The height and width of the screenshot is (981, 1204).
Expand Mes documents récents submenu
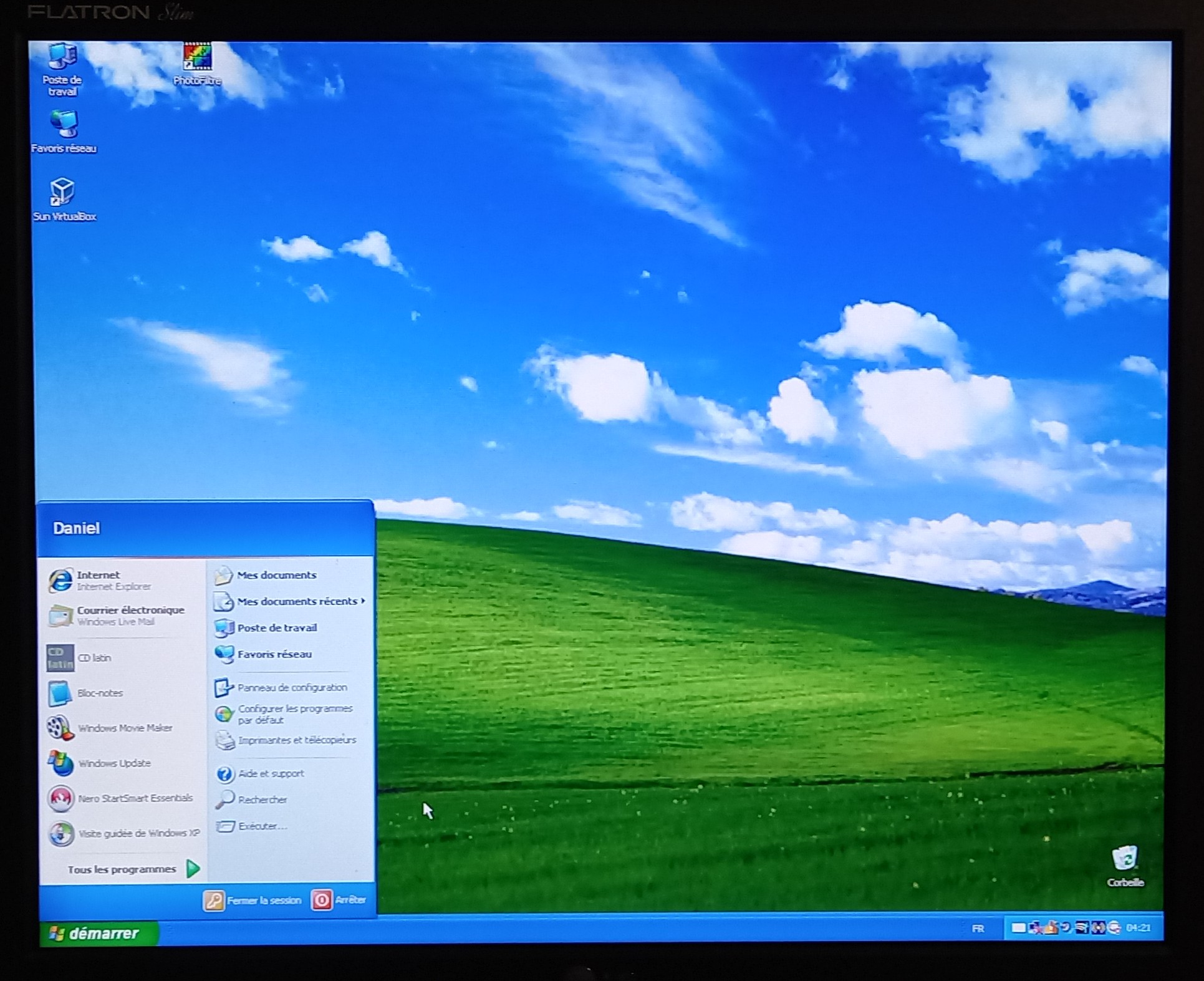296,601
